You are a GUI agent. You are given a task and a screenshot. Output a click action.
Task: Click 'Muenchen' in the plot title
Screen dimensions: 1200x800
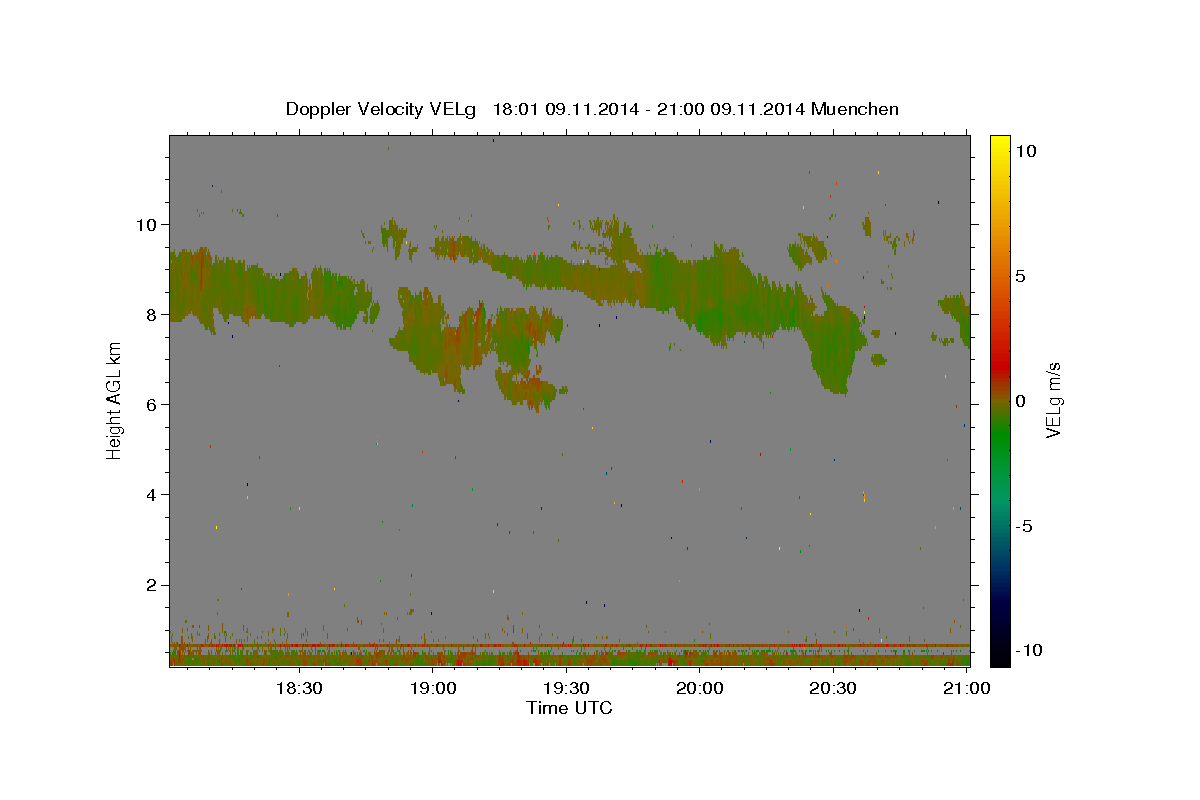[x=855, y=109]
